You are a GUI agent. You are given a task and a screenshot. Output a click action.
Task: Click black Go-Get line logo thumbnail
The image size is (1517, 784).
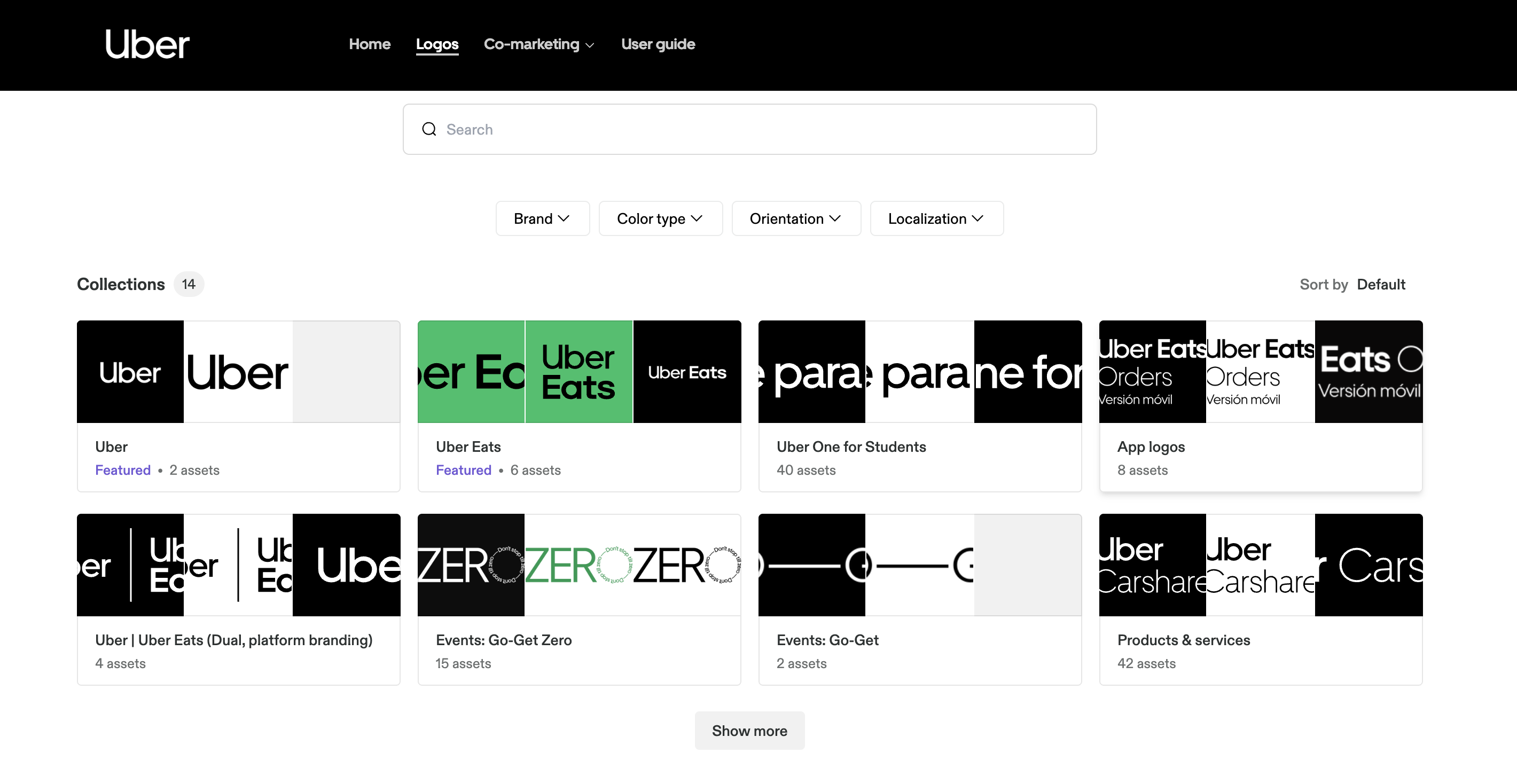811,565
